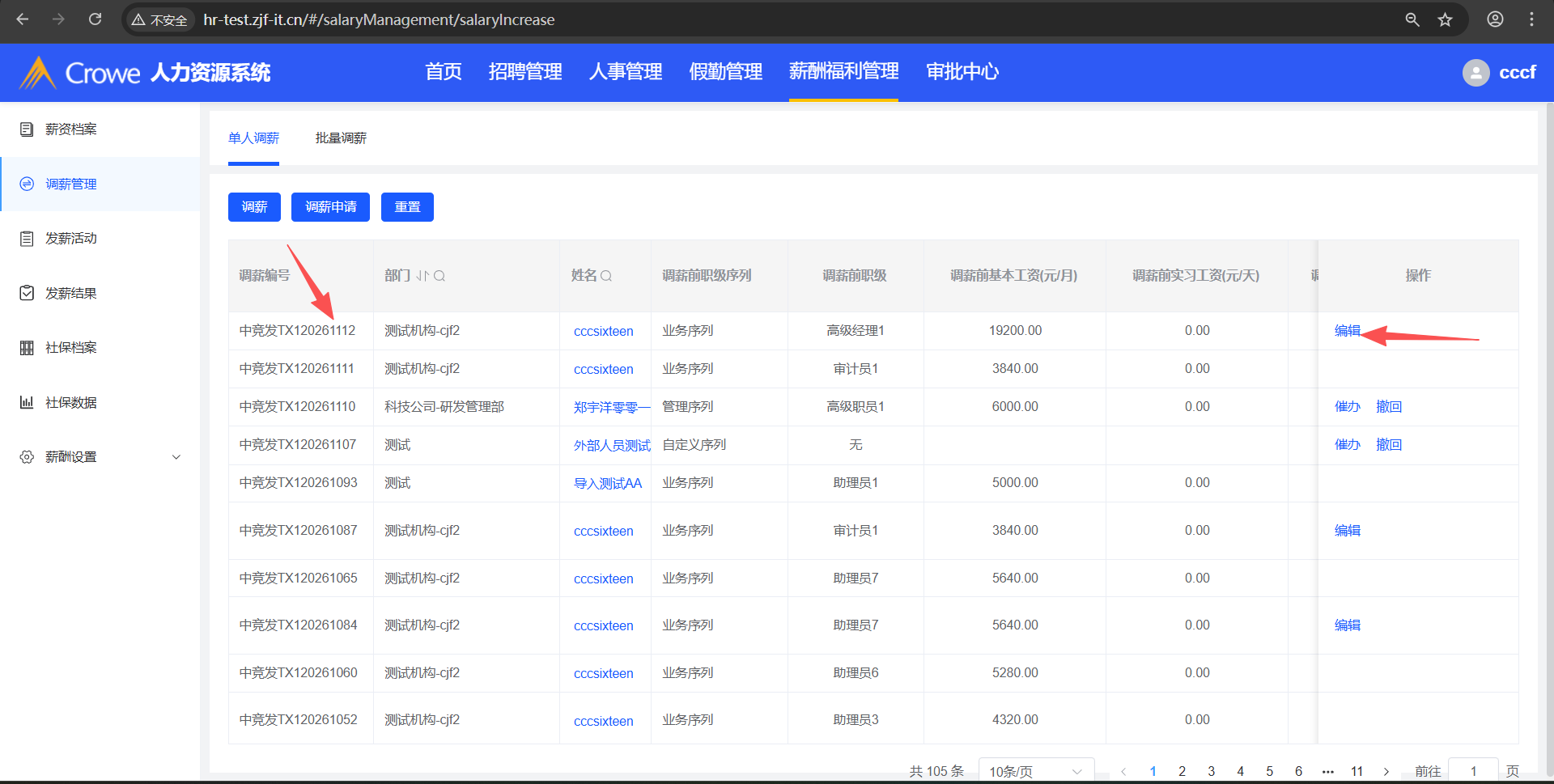Screen dimensions: 1554x784
Task: Click the search icon beside 部门 column
Action: (x=439, y=276)
